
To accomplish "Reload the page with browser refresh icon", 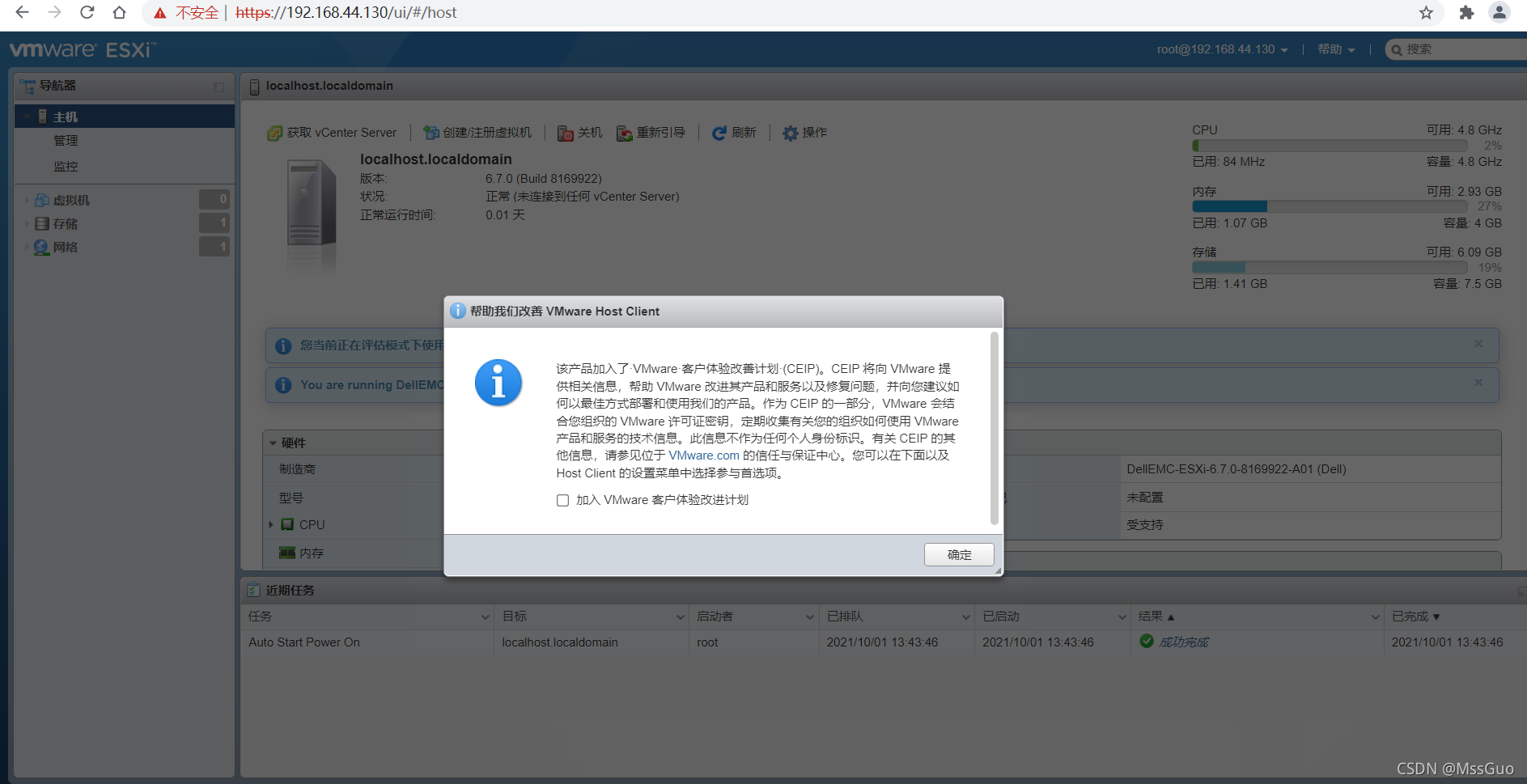I will click(87, 12).
